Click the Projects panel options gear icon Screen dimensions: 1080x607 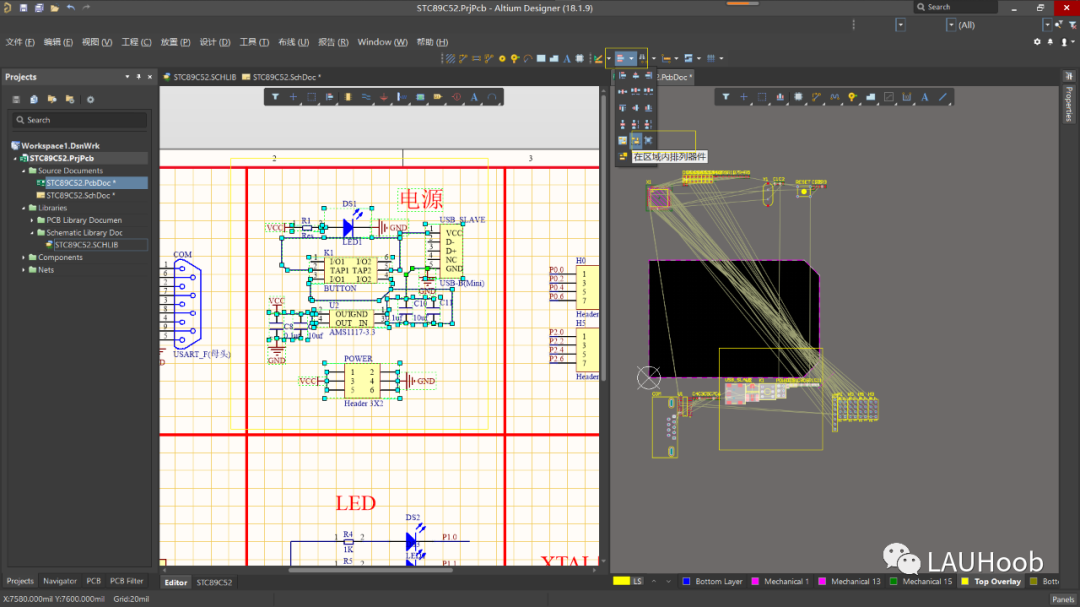pos(90,99)
